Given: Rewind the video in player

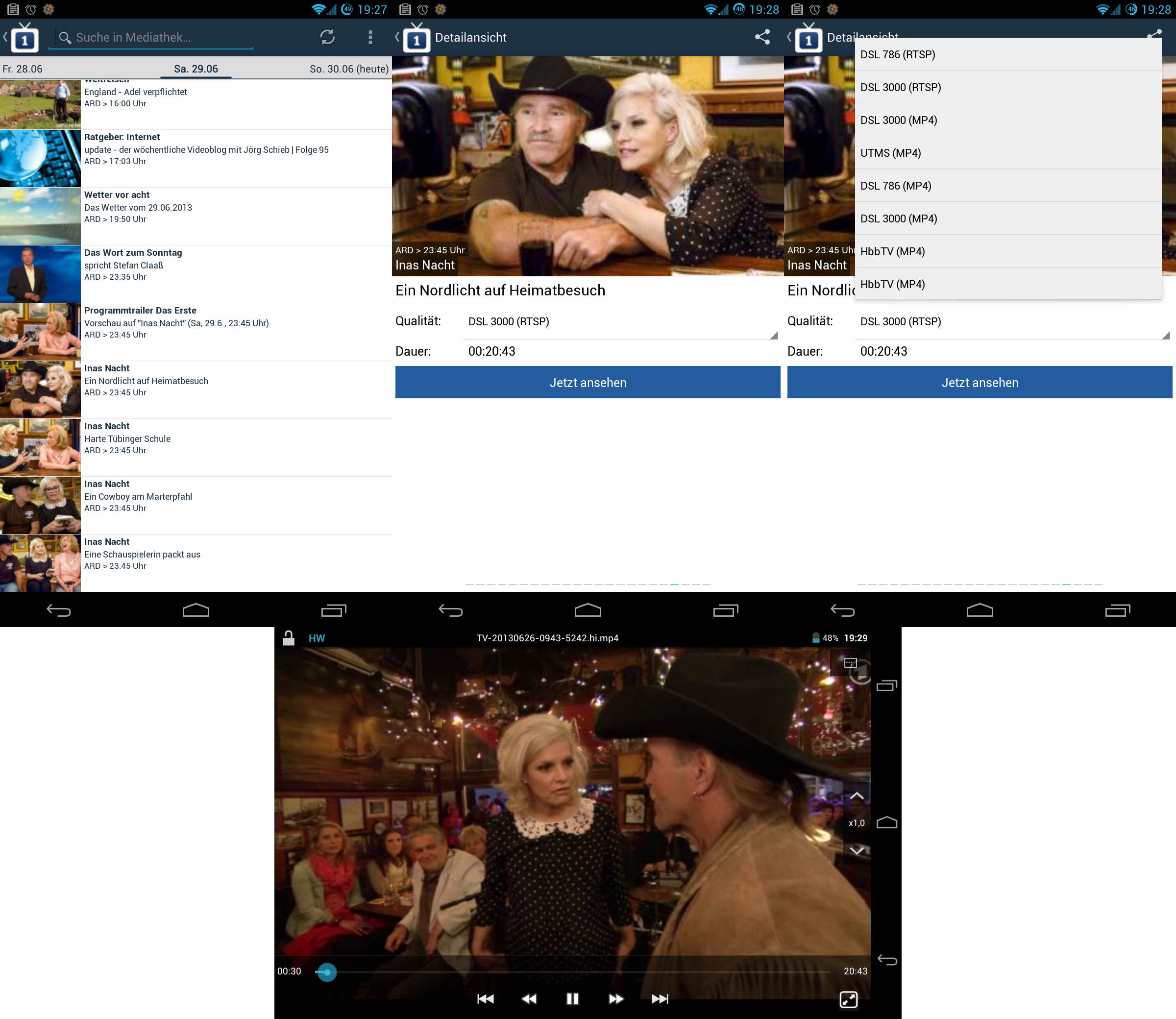Looking at the screenshot, I should point(529,999).
